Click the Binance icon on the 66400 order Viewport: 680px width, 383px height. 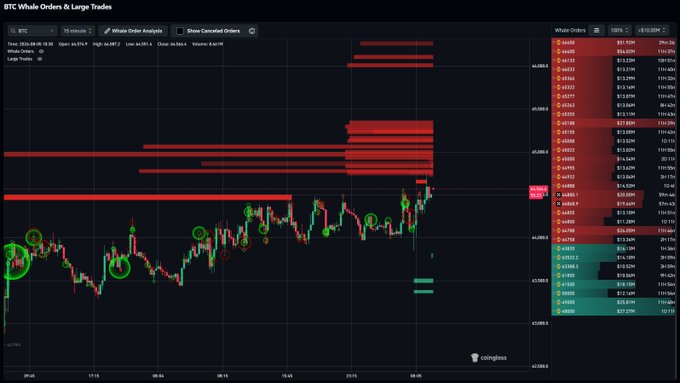pos(559,52)
